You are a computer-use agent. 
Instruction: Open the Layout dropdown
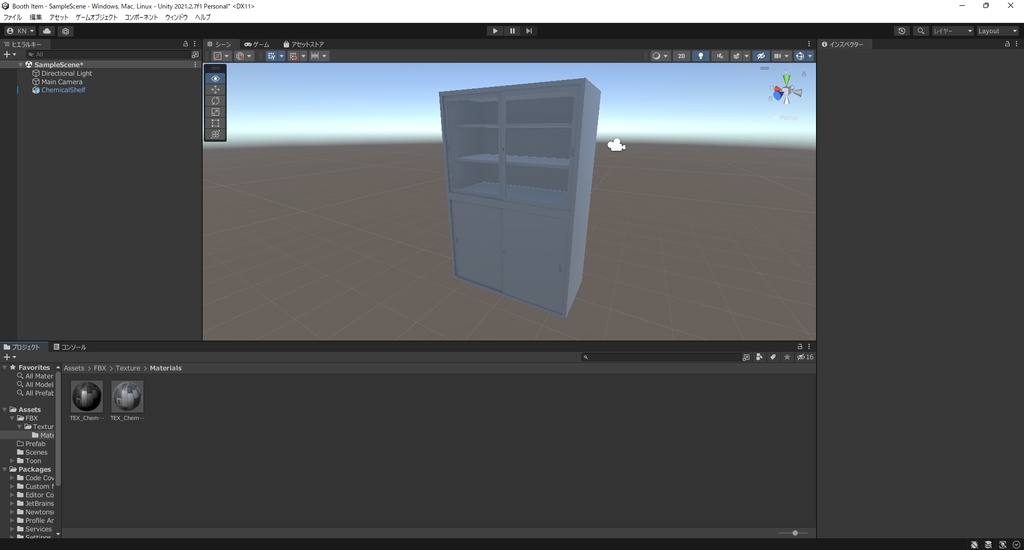[997, 31]
